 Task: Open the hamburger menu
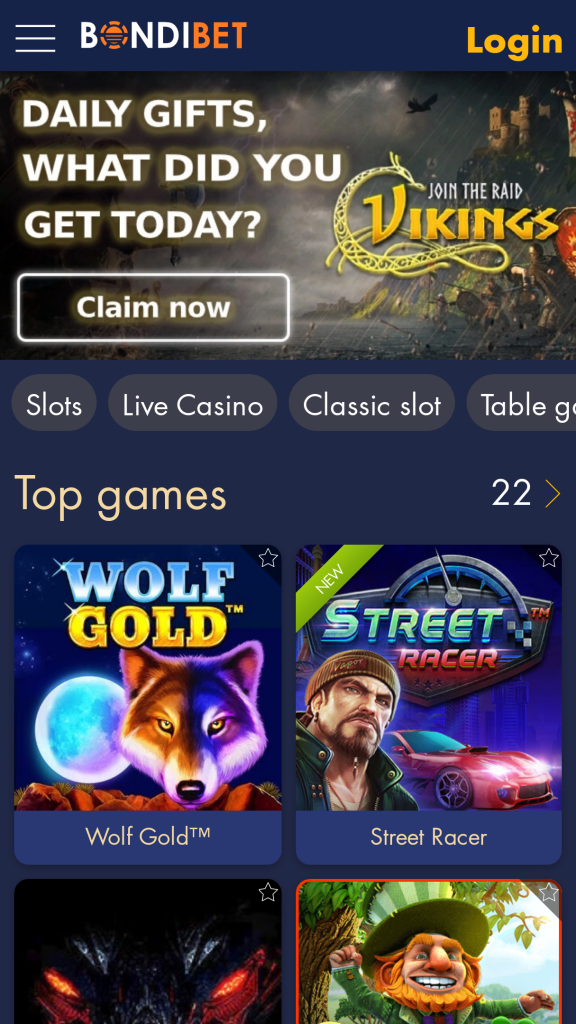pyautogui.click(x=35, y=38)
